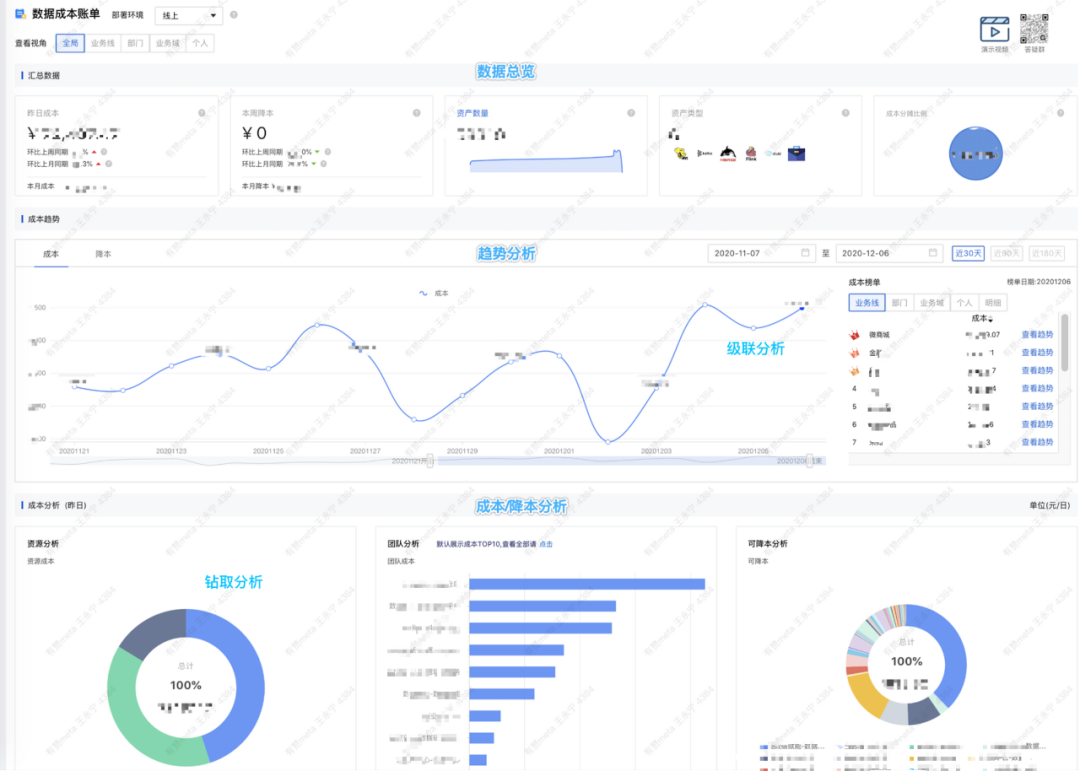Click the blue briefcase asset type icon
Screen dimensions: 1080x771
click(x=796, y=153)
